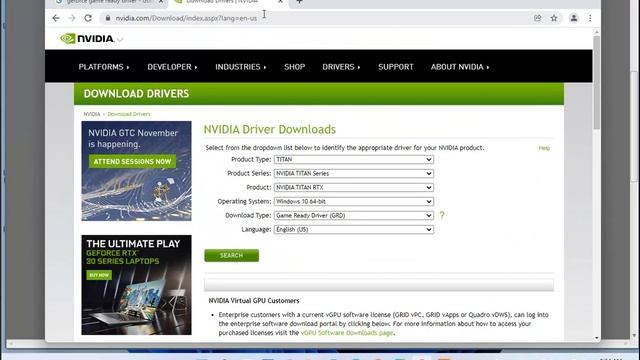Click the Help link
The width and height of the screenshot is (640, 360).
pyautogui.click(x=544, y=148)
